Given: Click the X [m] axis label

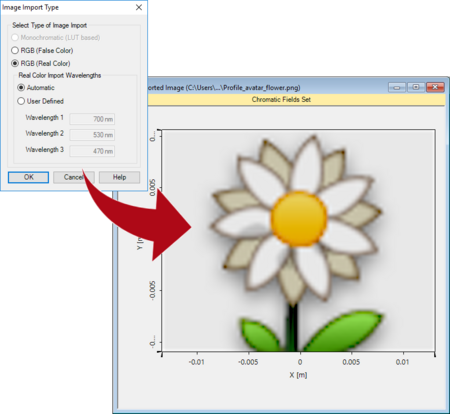Looking at the screenshot, I should [298, 375].
